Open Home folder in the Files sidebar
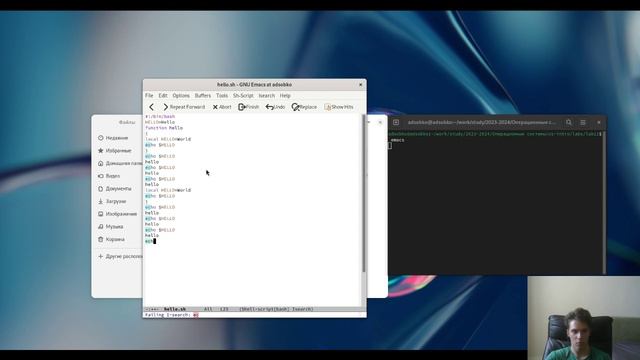 tap(120, 163)
